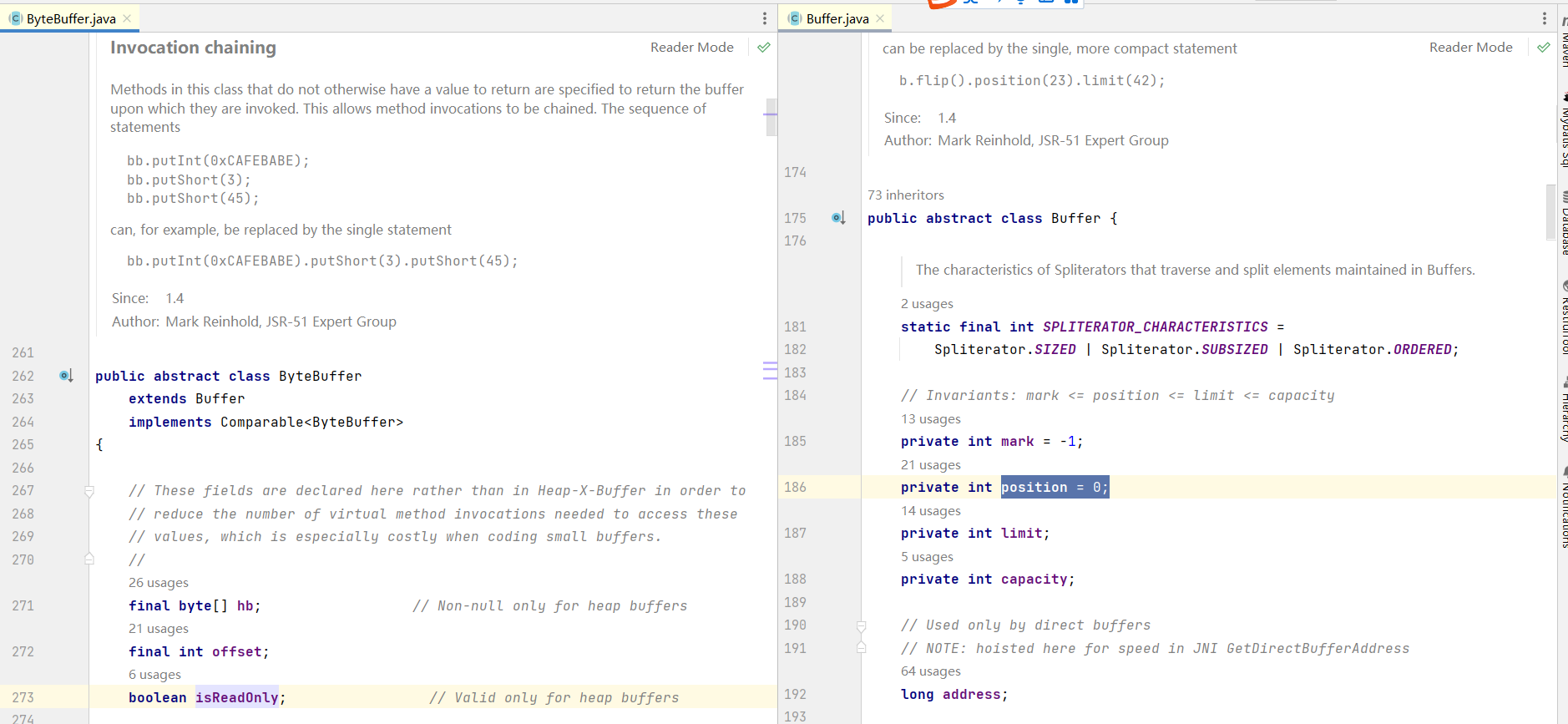Click the 'address' field on line 192
This screenshot has width=1568, height=724.
coord(971,695)
